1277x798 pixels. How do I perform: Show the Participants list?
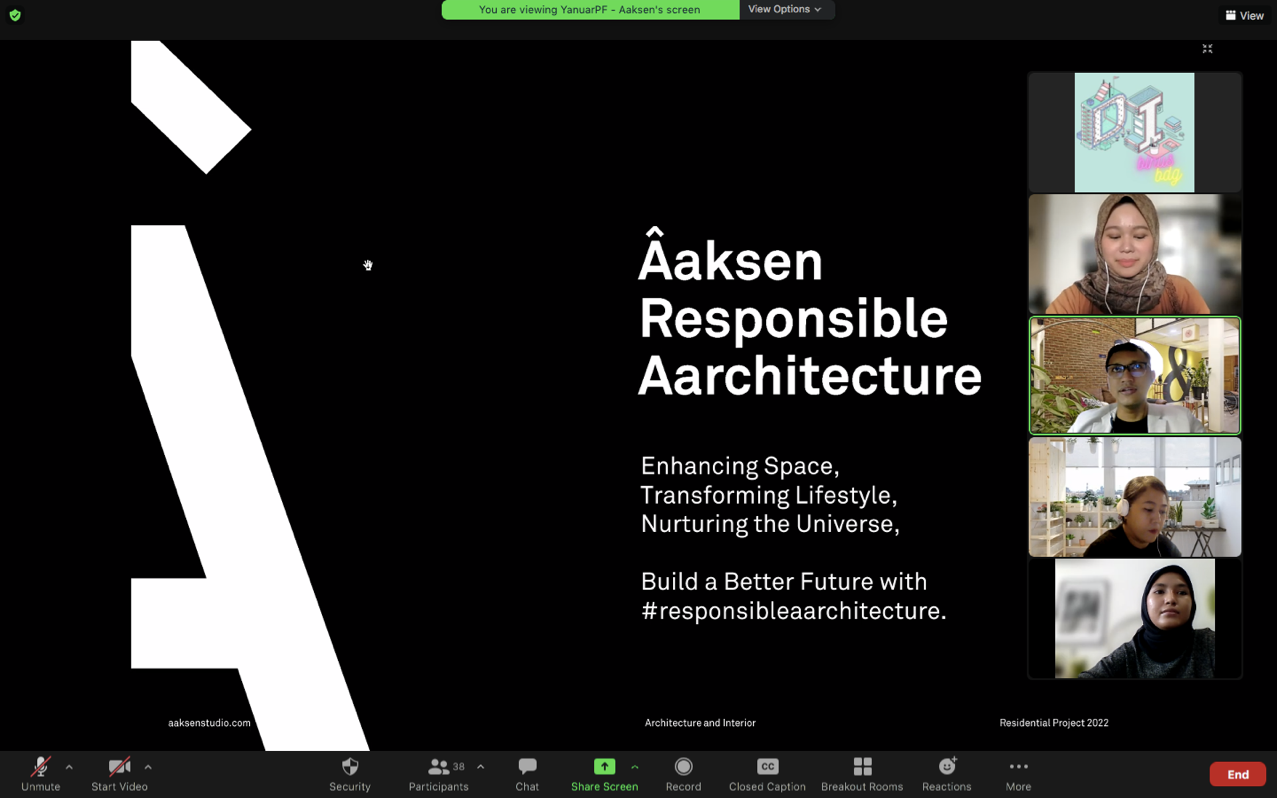pyautogui.click(x=438, y=767)
